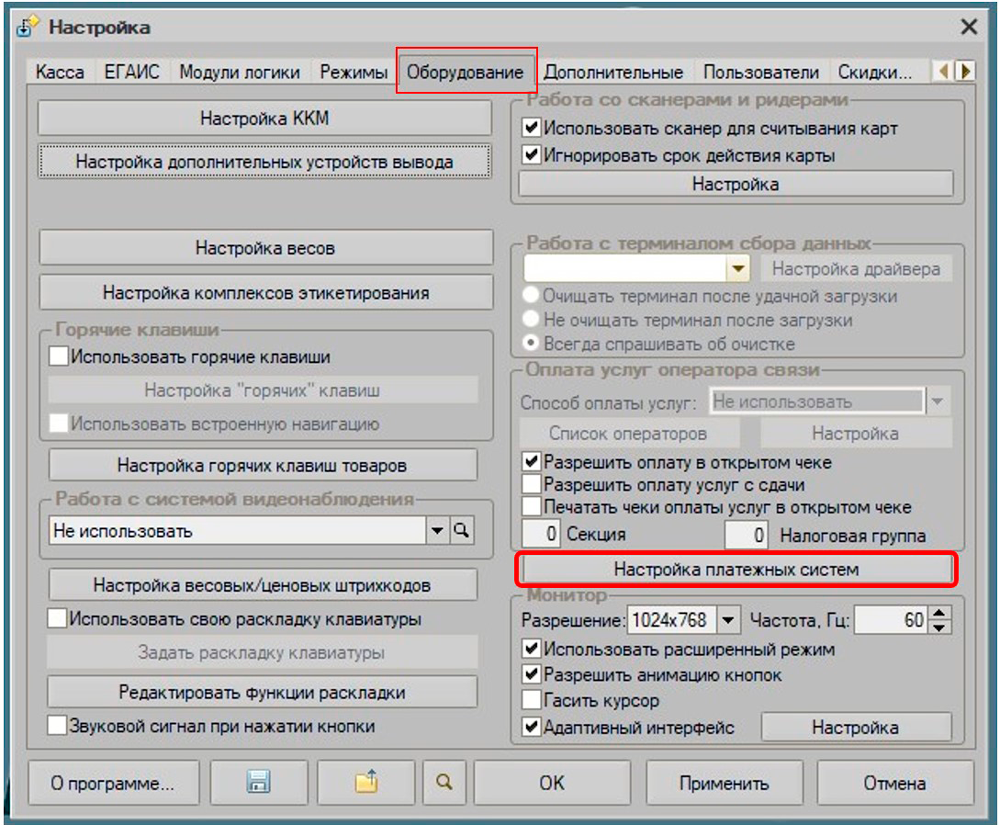Image resolution: width=1000 pixels, height=825 pixels.
Task: Click magnifier icon beside video surveillance dropdown
Action: coord(461,531)
